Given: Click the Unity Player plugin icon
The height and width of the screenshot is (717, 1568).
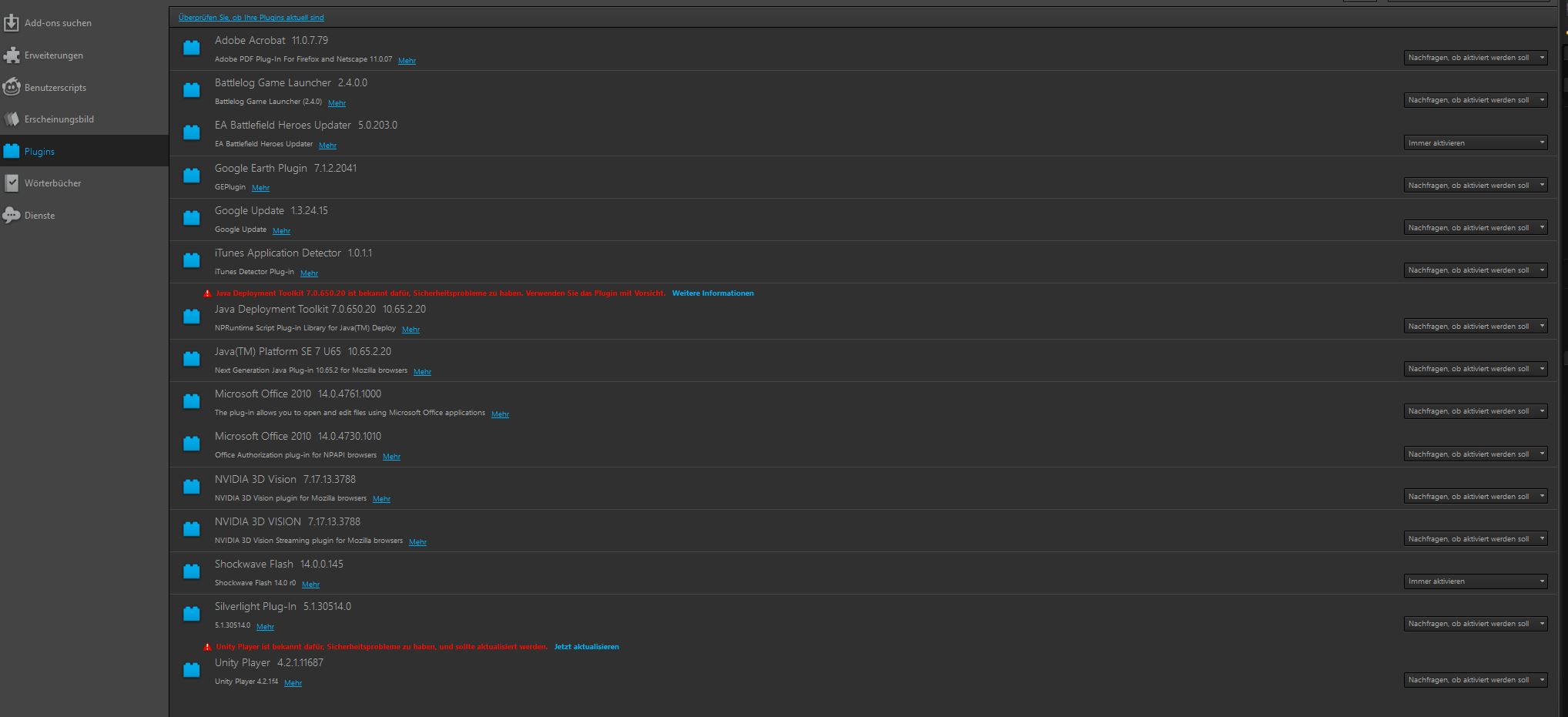Looking at the screenshot, I should coord(192,670).
